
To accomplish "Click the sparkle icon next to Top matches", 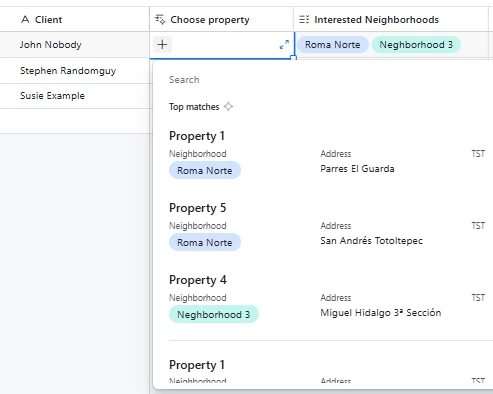I will 228,107.
